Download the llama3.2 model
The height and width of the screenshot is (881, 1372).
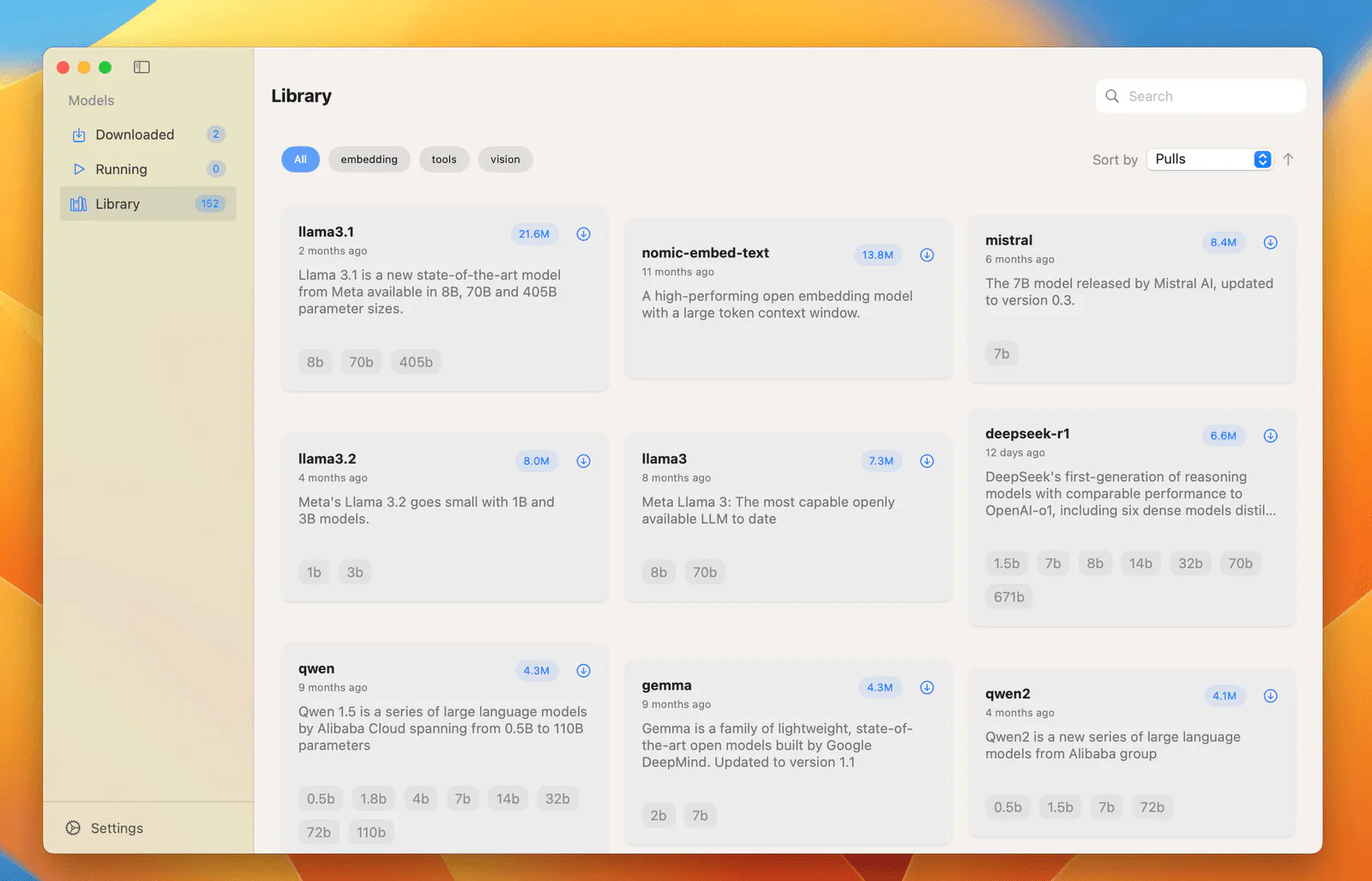[583, 461]
